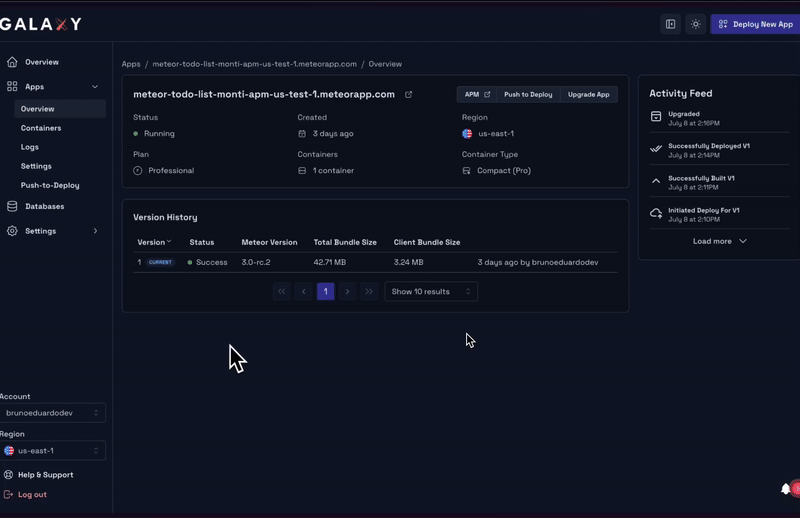The image size is (800, 518).
Task: Click Initiated Deploy For V1 cloud icon
Action: pyautogui.click(x=656, y=213)
